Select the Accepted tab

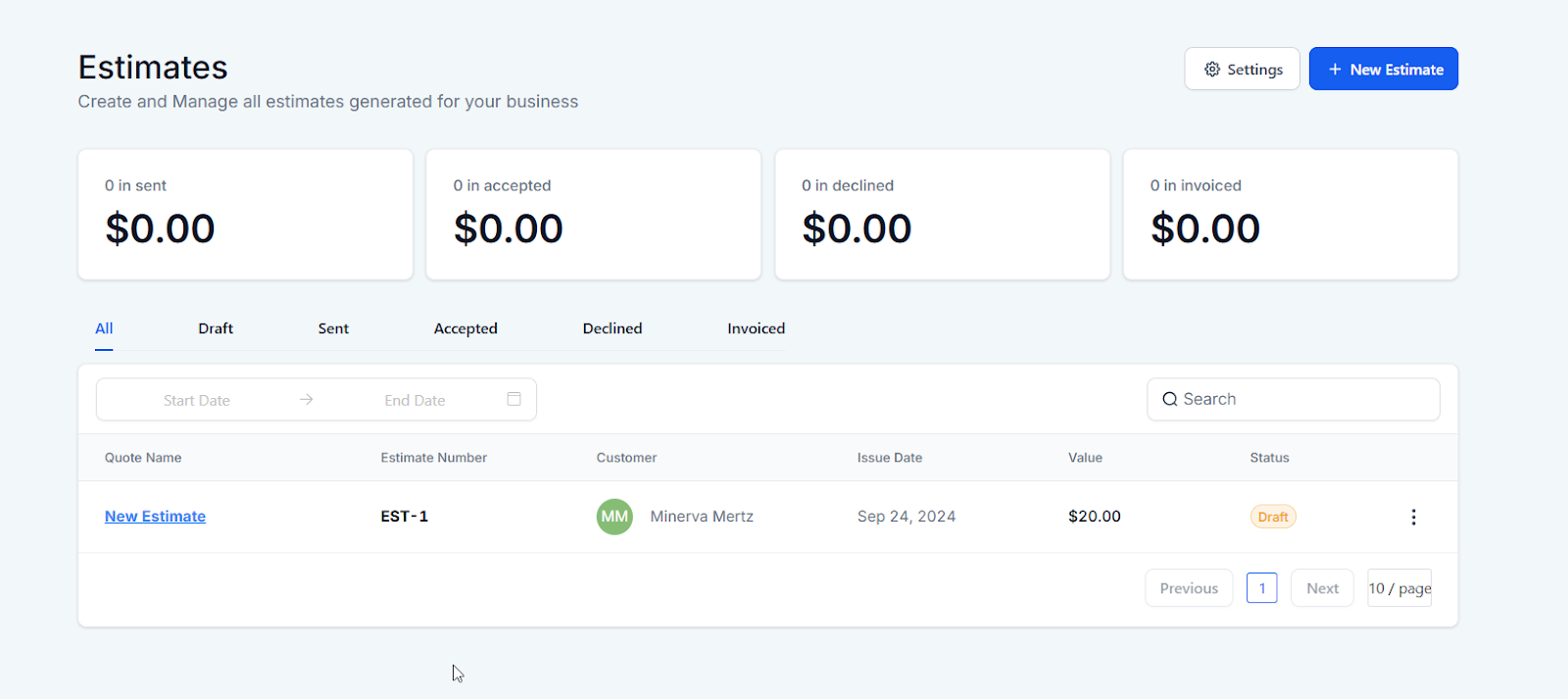pyautogui.click(x=465, y=328)
